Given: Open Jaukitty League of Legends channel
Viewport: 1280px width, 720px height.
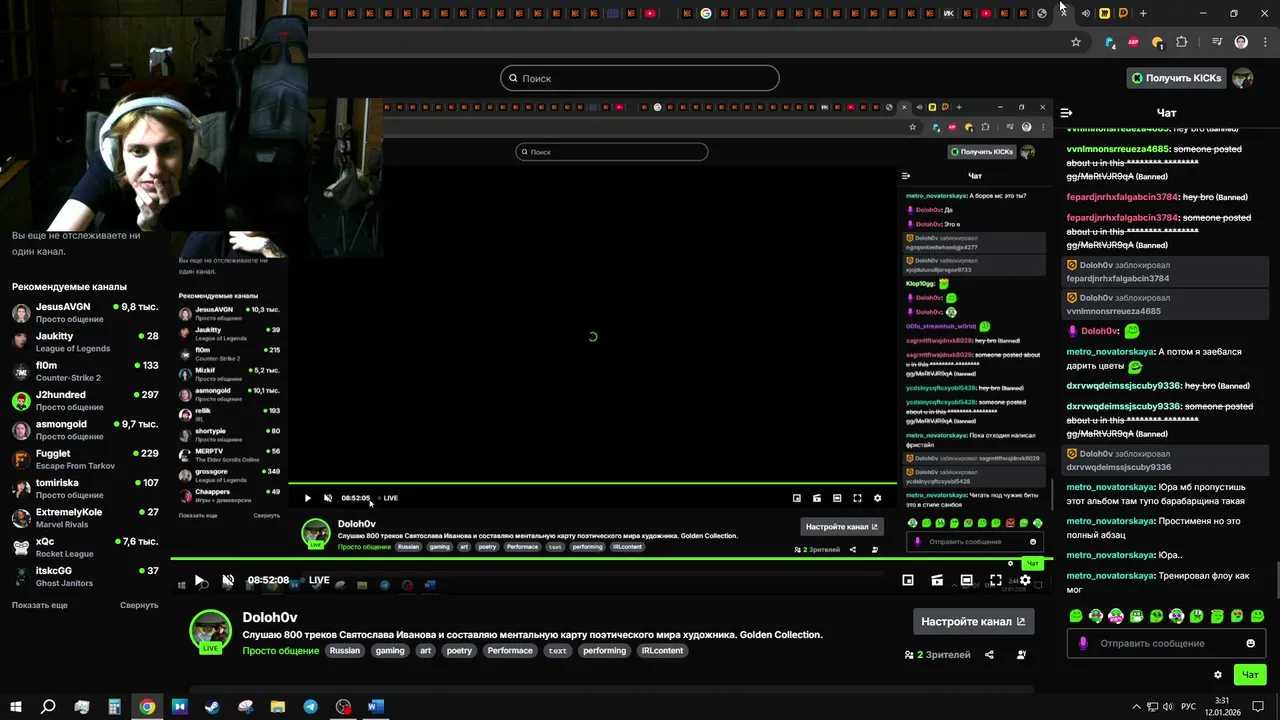Looking at the screenshot, I should (x=85, y=342).
